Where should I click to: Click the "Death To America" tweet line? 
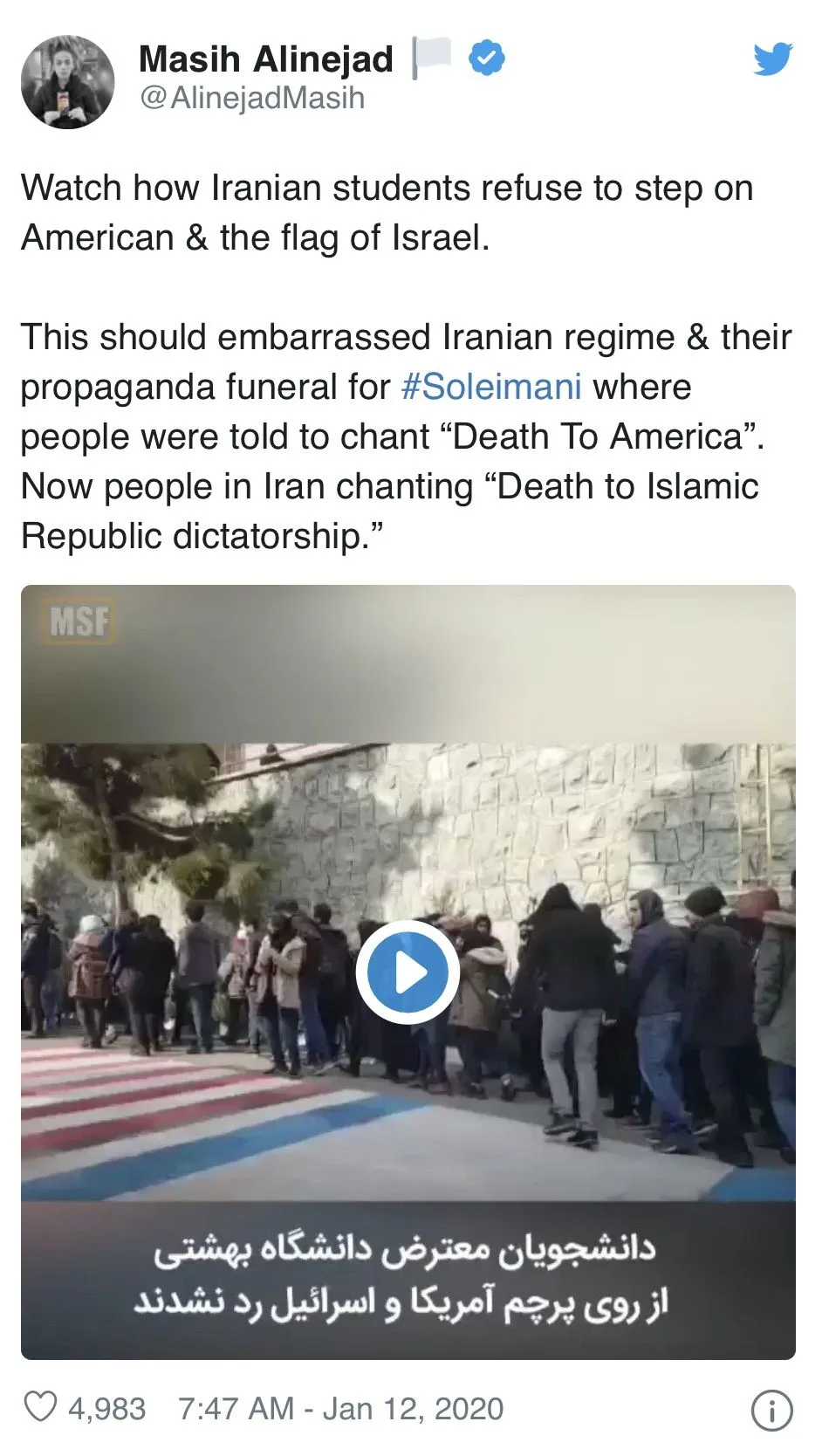click(393, 436)
